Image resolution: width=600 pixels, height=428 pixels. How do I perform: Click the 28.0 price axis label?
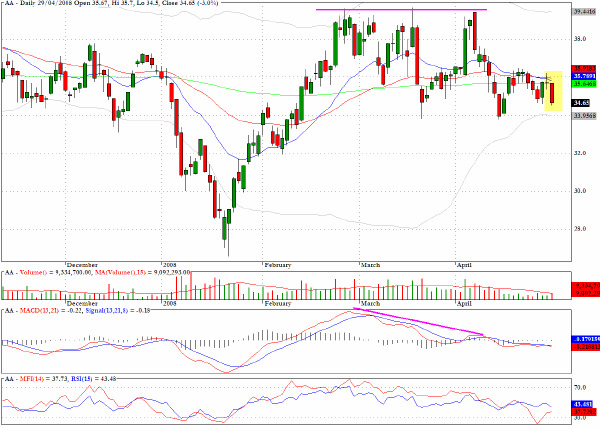click(580, 228)
